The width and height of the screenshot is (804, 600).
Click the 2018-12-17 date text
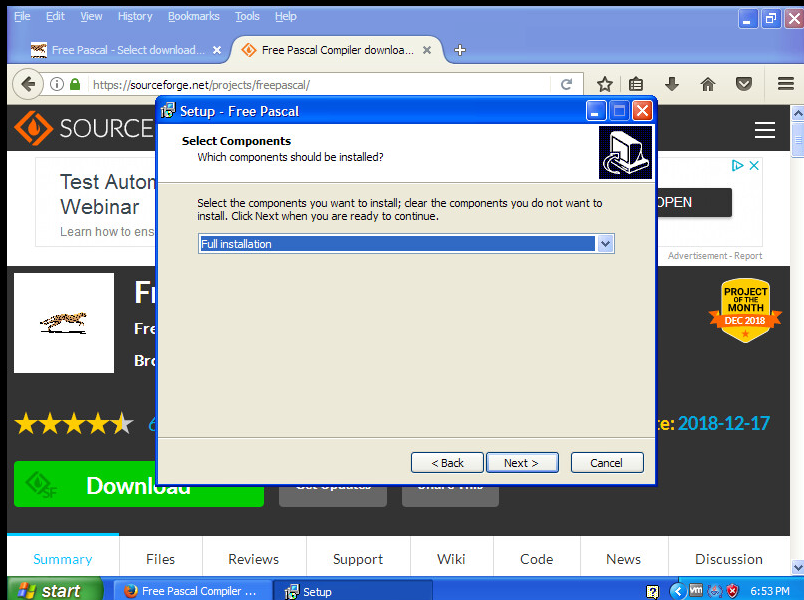pyautogui.click(x=723, y=423)
